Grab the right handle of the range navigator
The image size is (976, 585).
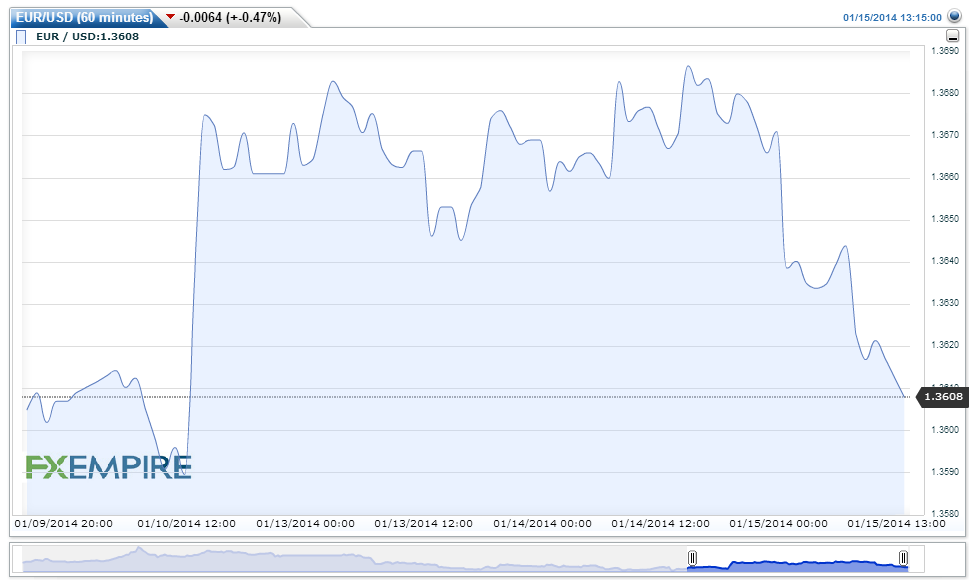point(903,558)
